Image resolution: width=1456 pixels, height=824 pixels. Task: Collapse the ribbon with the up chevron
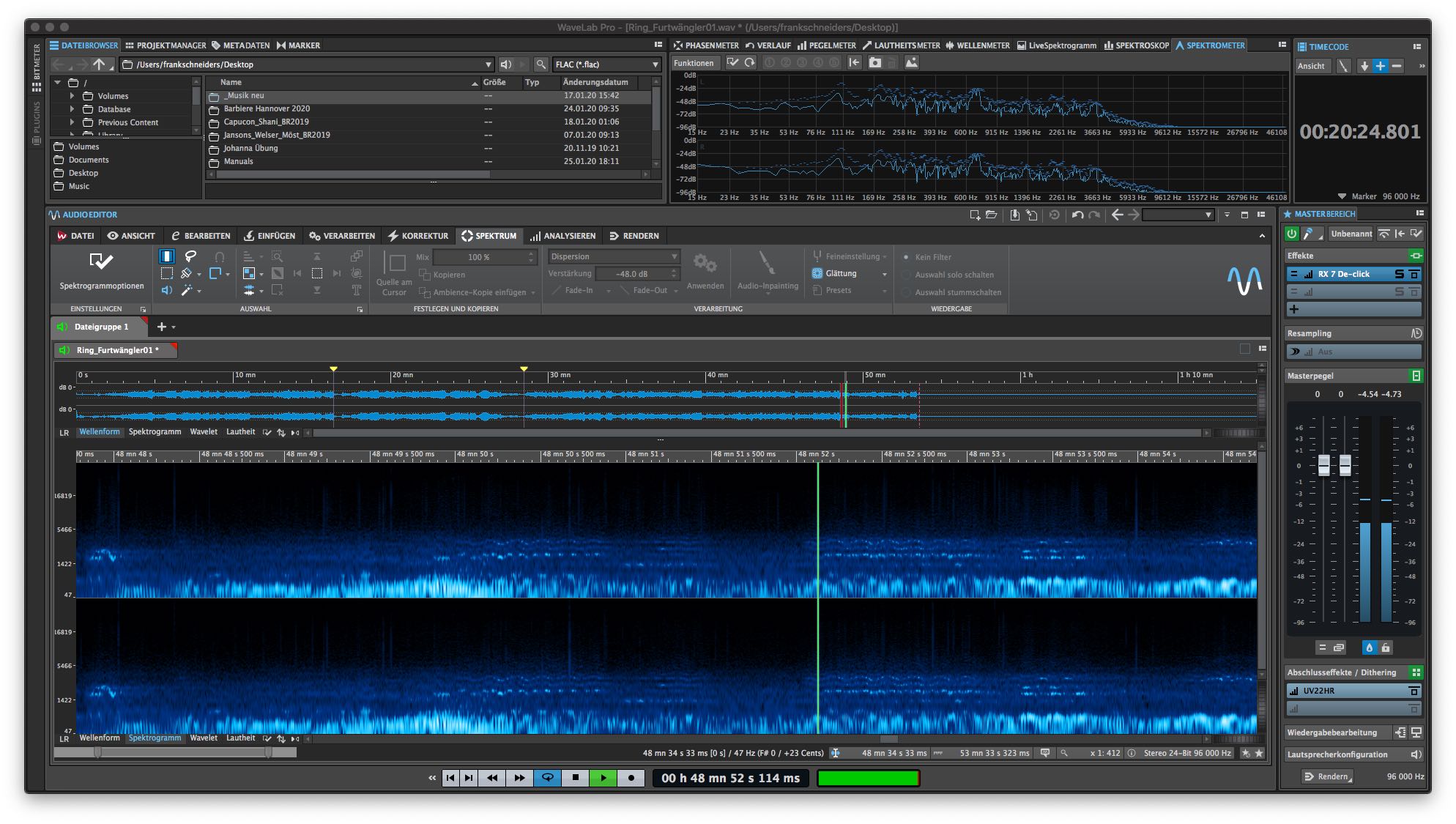[x=1262, y=236]
